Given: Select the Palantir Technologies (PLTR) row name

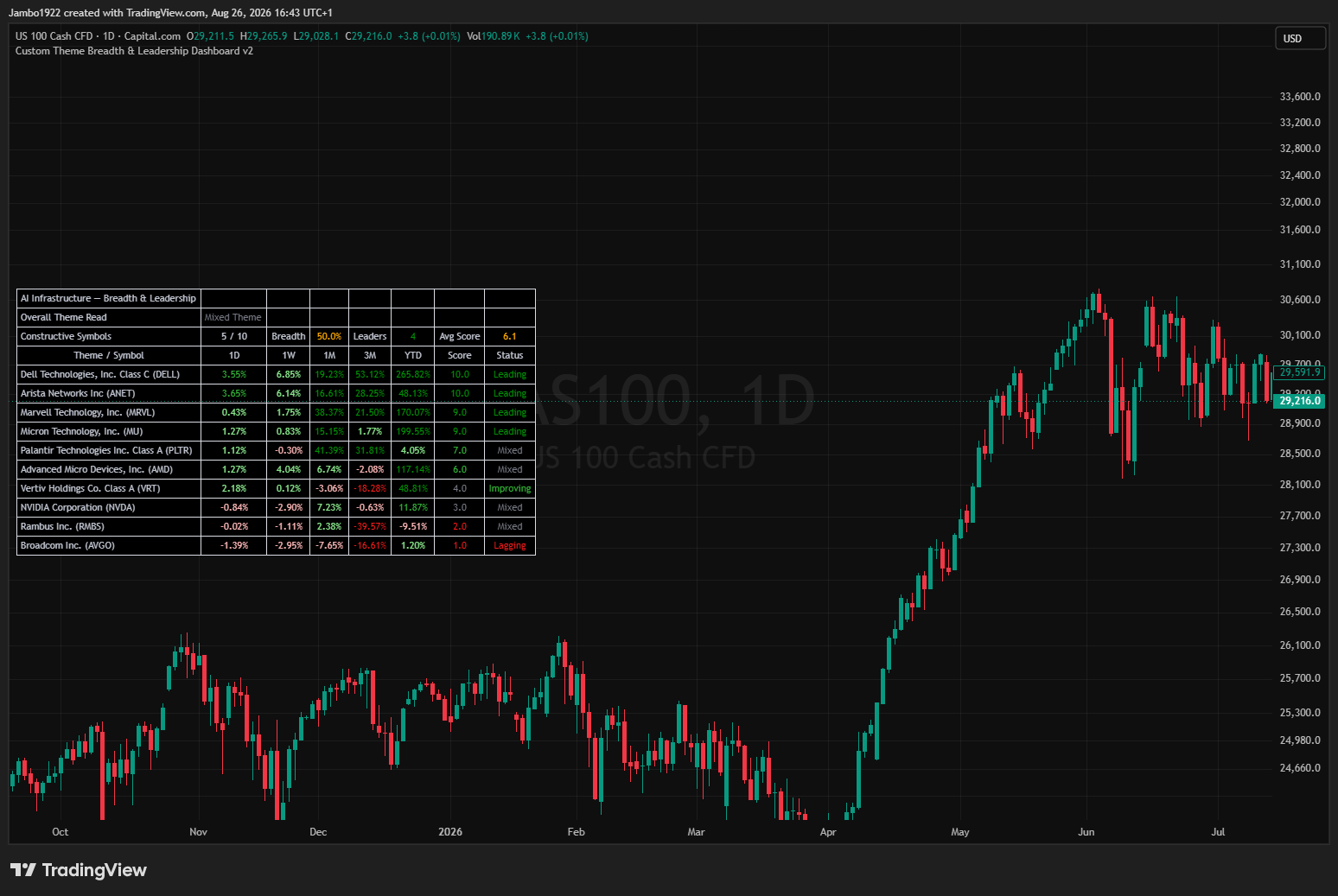Looking at the screenshot, I should click(106, 450).
